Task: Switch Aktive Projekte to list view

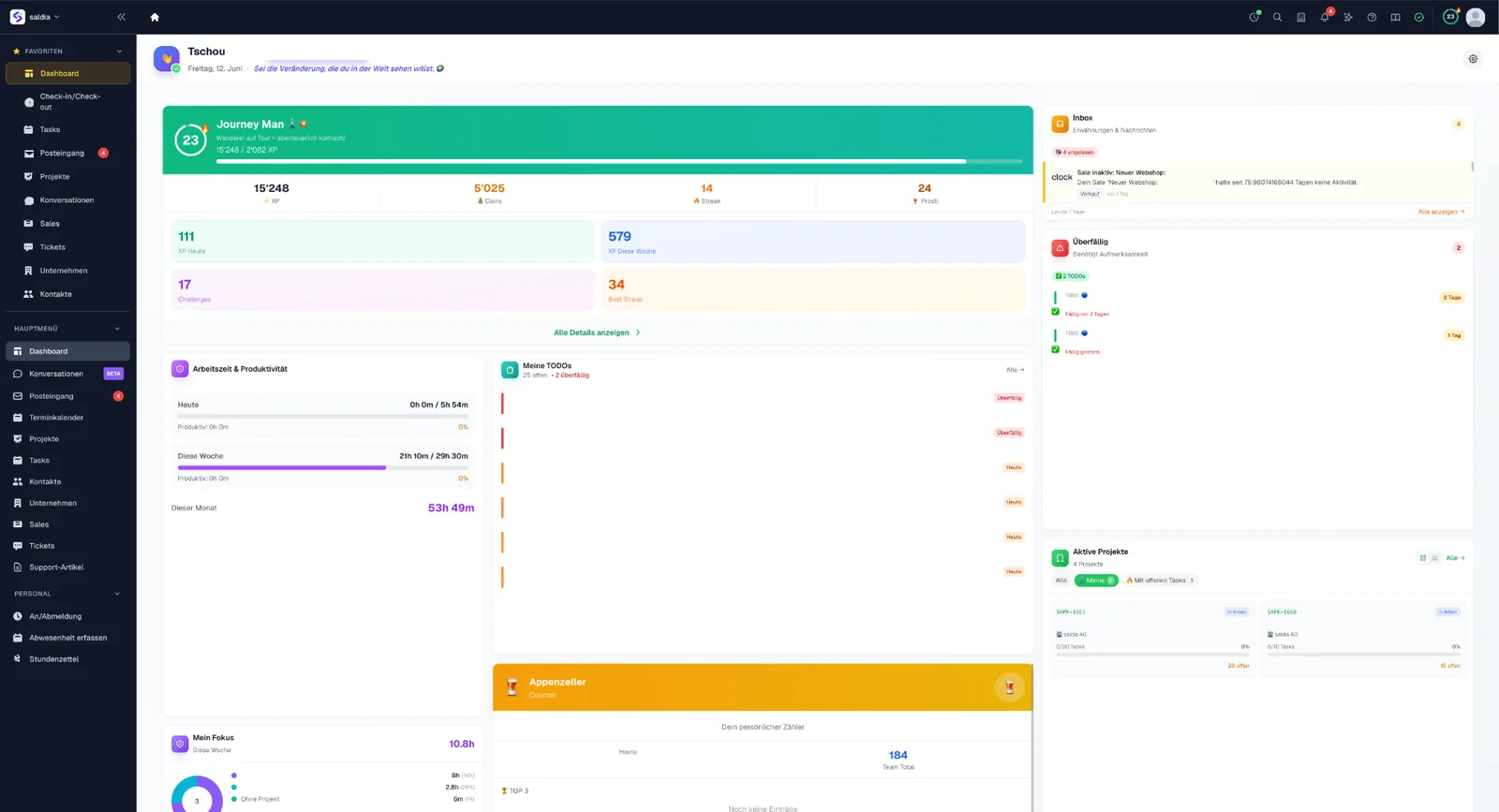Action: pos(1434,558)
